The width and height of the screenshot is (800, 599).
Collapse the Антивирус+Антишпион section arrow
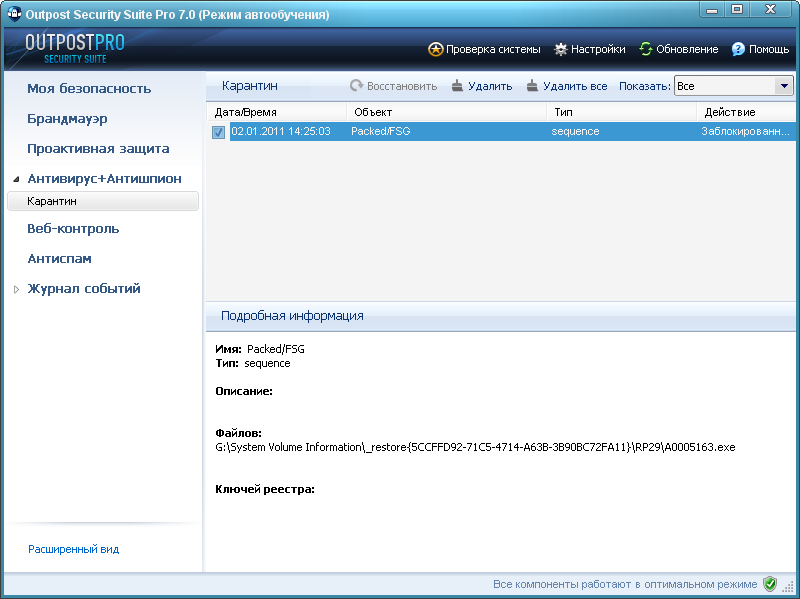pyautogui.click(x=16, y=179)
